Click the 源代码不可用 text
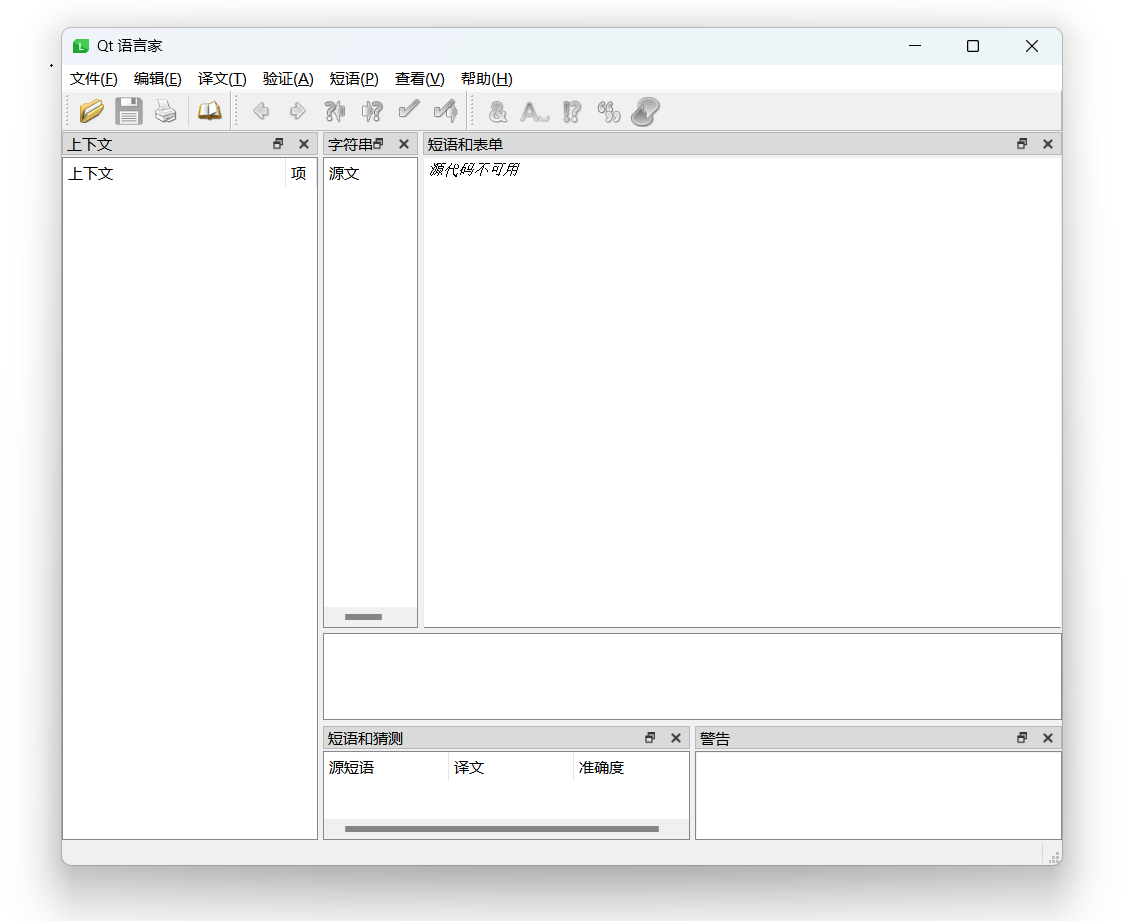Viewport: 1129px width, 921px height. click(474, 170)
